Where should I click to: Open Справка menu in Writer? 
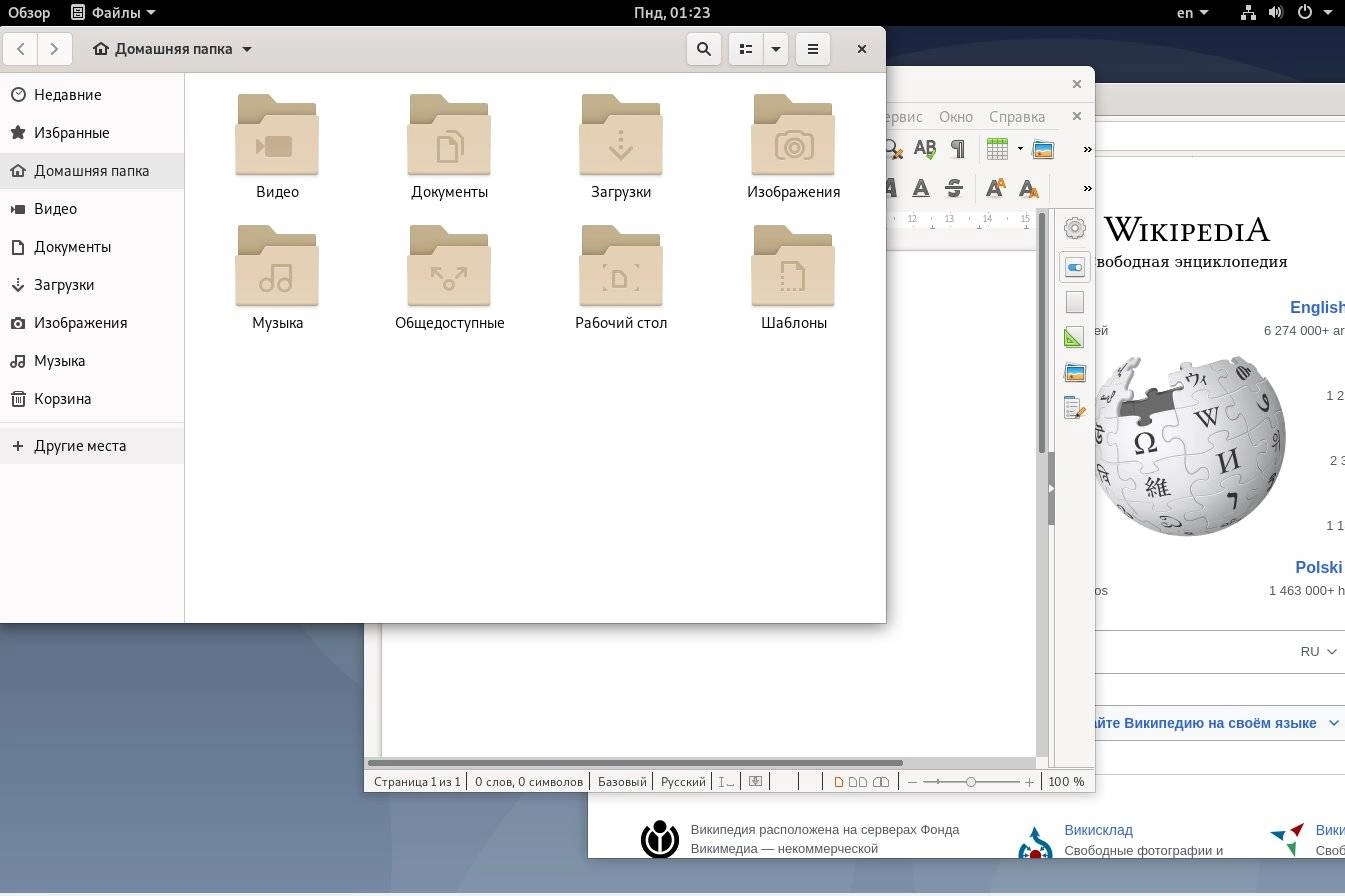[x=1017, y=117]
